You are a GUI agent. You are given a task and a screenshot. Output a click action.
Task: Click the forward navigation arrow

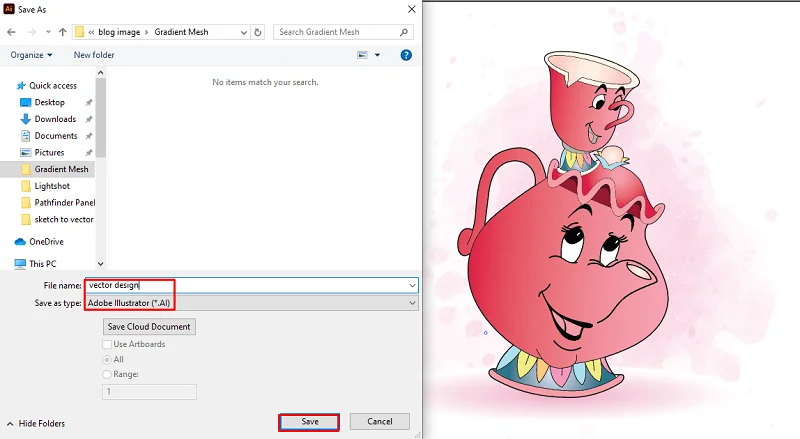click(x=32, y=32)
